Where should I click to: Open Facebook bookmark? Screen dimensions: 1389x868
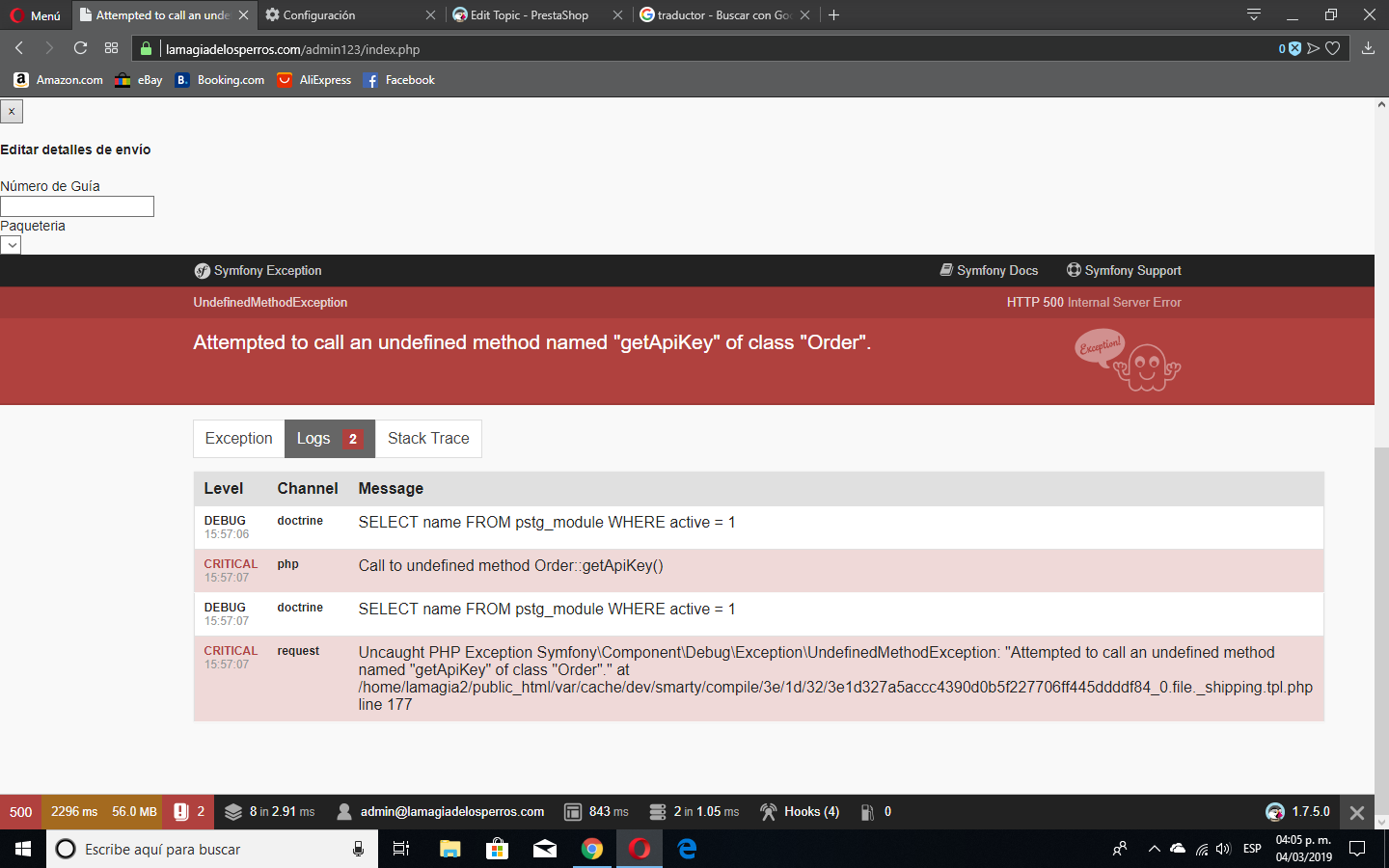coord(399,80)
